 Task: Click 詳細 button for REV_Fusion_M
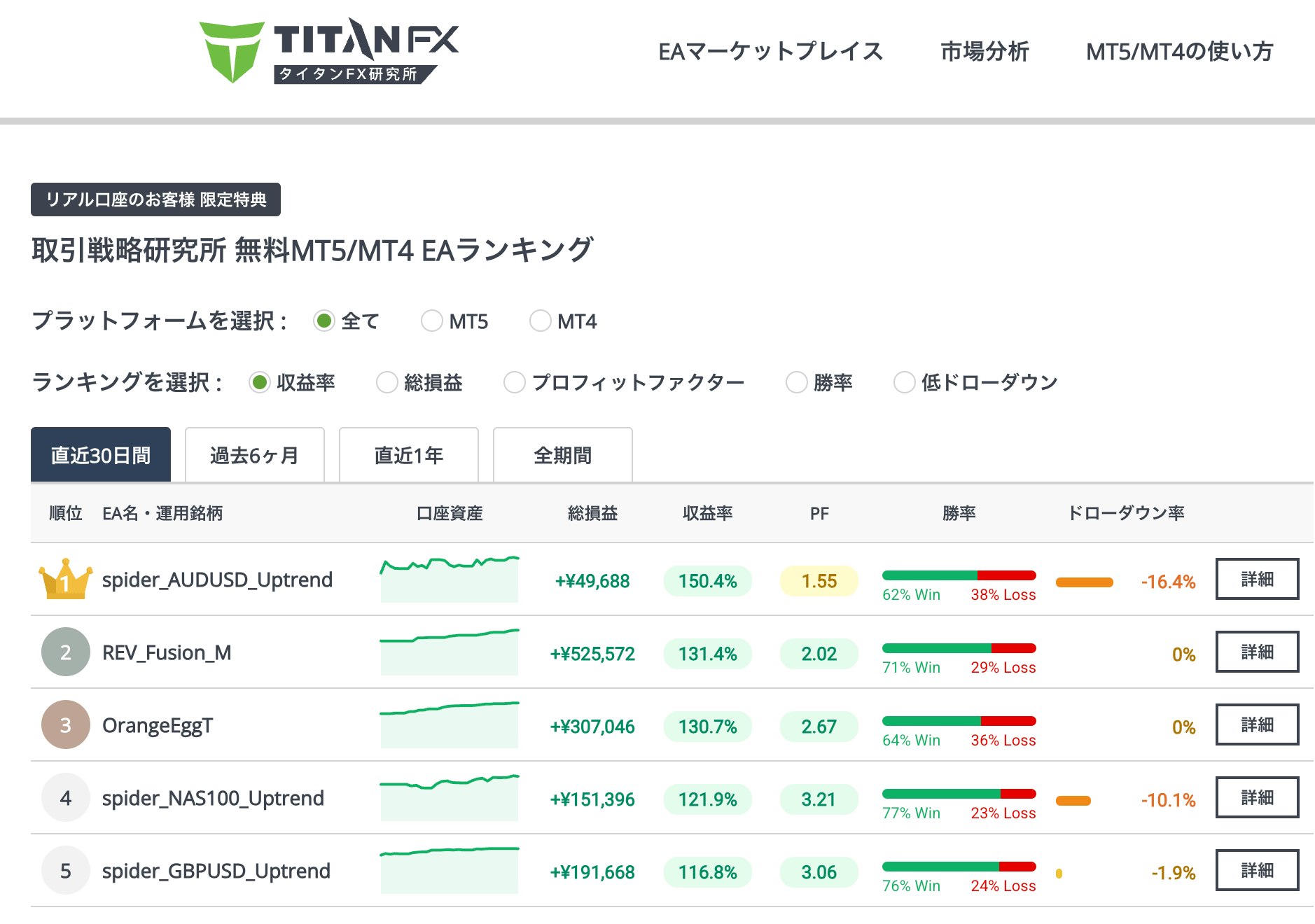(x=1257, y=652)
